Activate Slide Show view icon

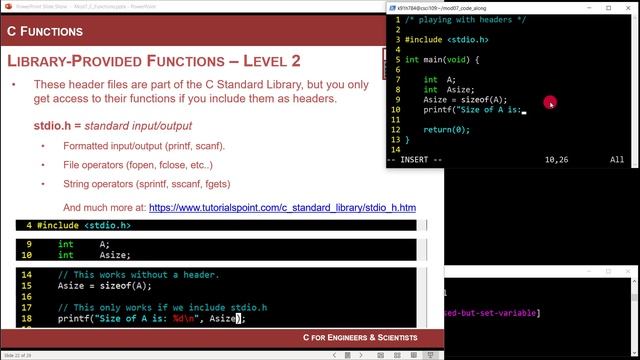tap(430, 356)
